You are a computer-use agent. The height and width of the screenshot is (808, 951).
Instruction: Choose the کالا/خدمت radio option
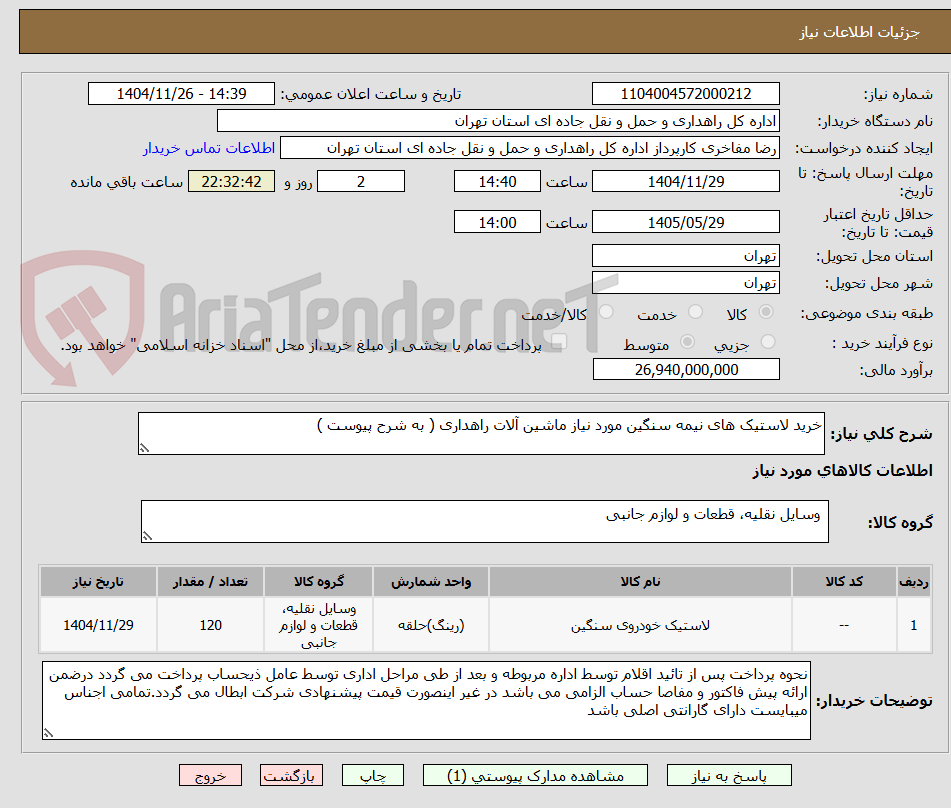click(x=607, y=312)
